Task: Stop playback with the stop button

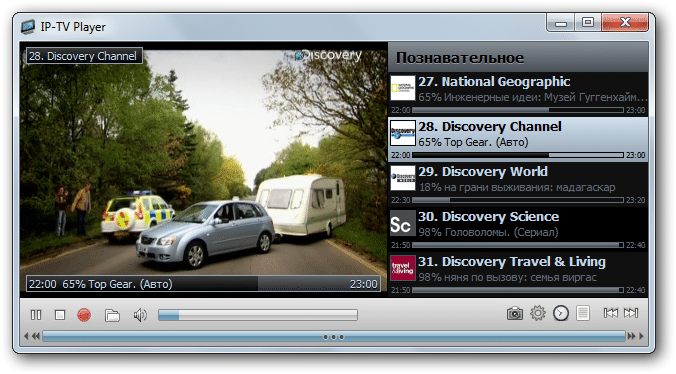Action: (x=60, y=315)
